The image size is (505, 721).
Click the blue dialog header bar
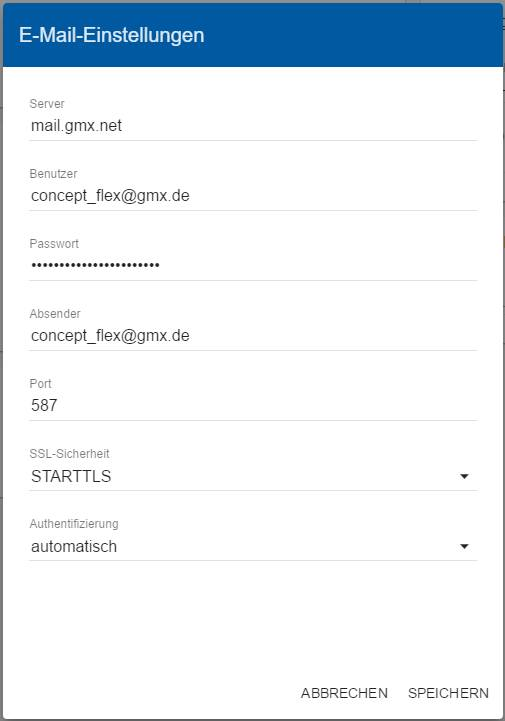[252, 35]
